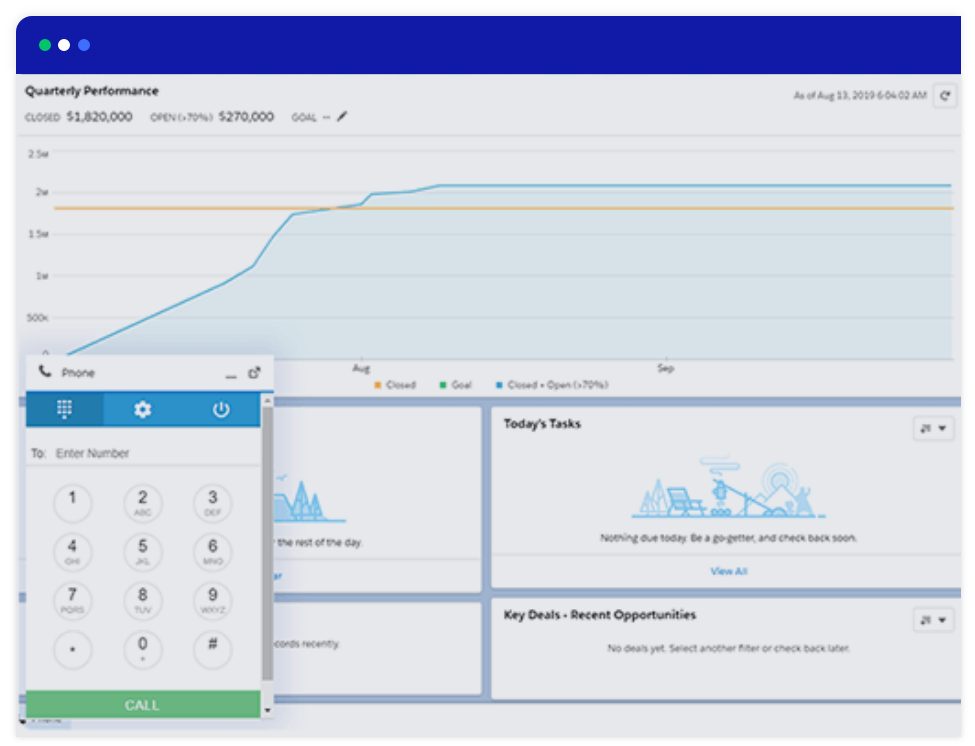Tap the 8 TUV key
975x746 pixels.
coord(142,600)
